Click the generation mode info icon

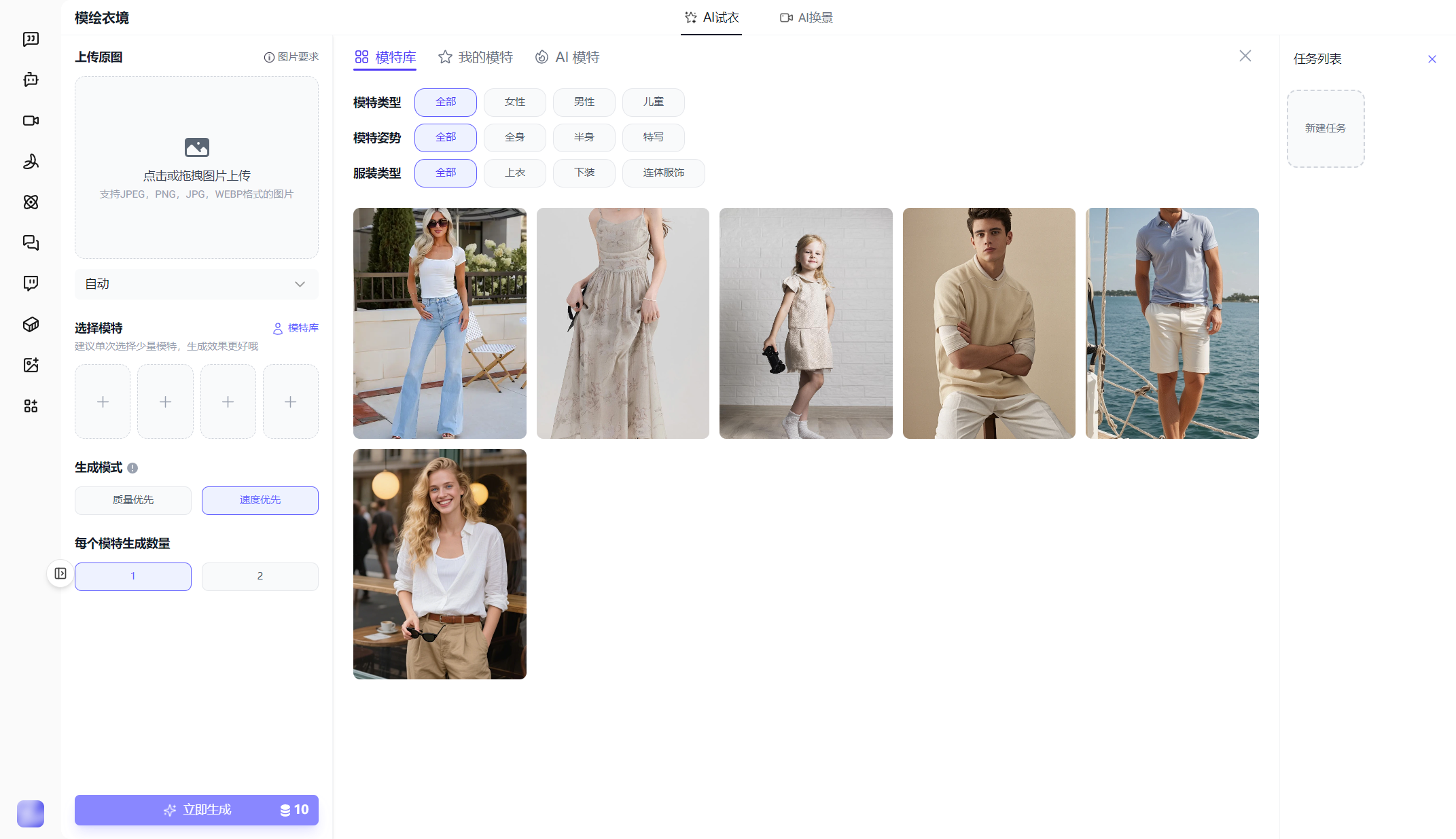[132, 468]
